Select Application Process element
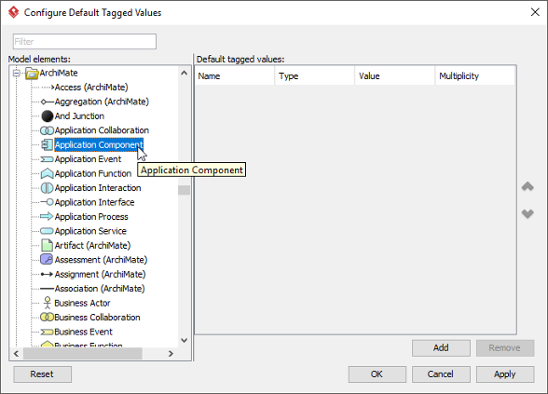This screenshot has height=394, width=548. [x=92, y=217]
